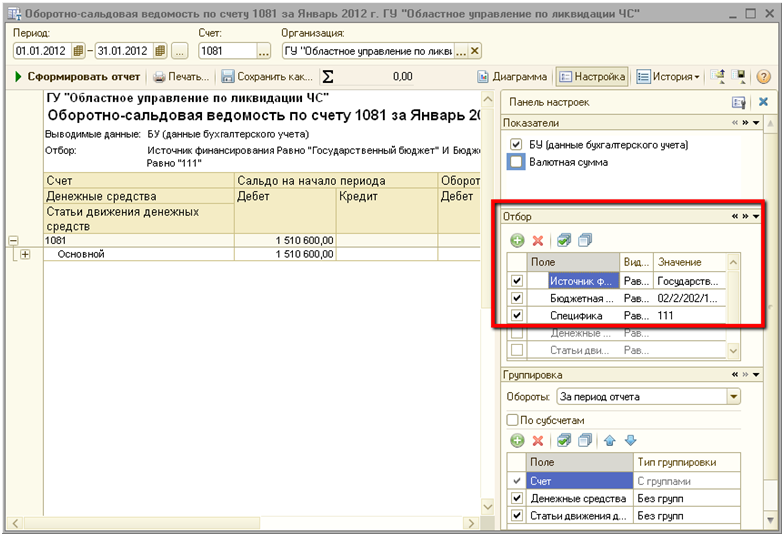This screenshot has width=784, height=536.
Task: Expand the Основной row in report
Action: point(25,254)
